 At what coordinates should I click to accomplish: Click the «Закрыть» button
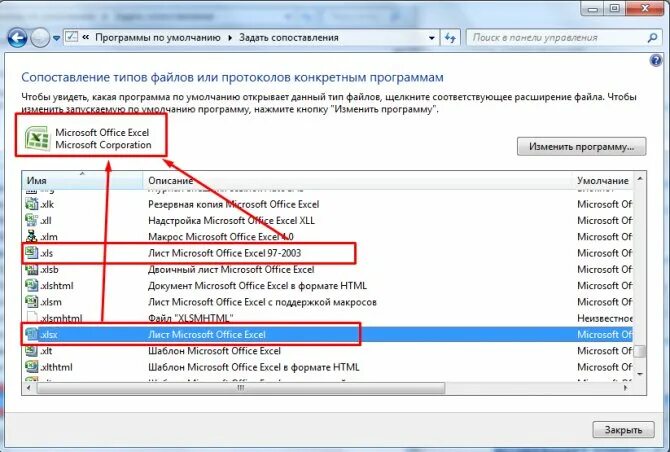[x=623, y=430]
